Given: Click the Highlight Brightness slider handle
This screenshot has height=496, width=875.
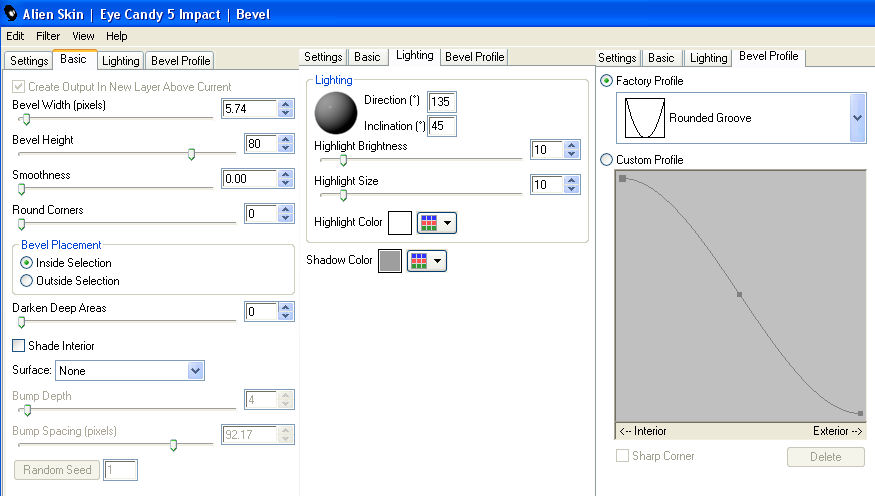Looking at the screenshot, I should [344, 161].
